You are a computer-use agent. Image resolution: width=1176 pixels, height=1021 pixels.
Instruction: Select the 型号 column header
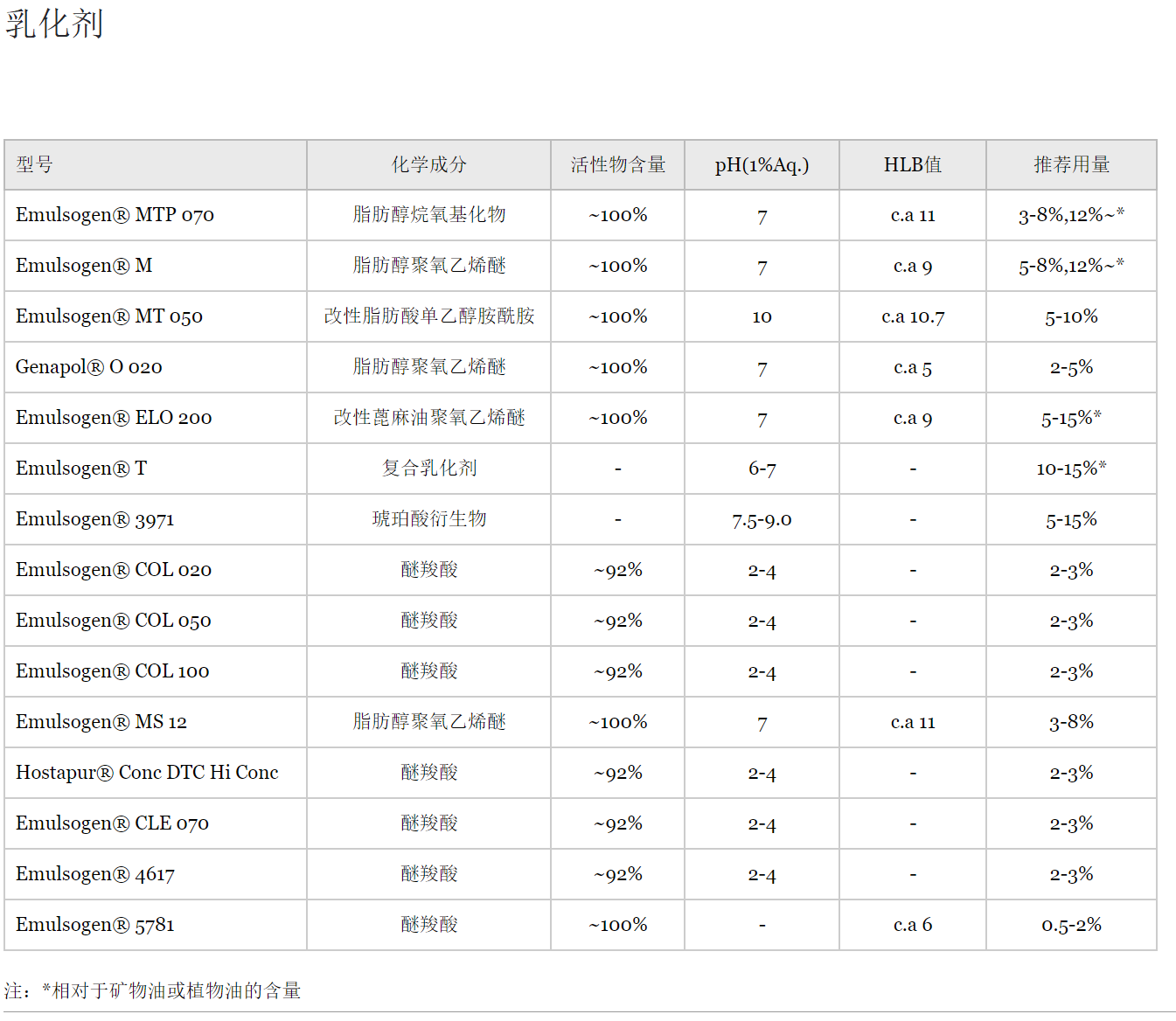(x=30, y=164)
